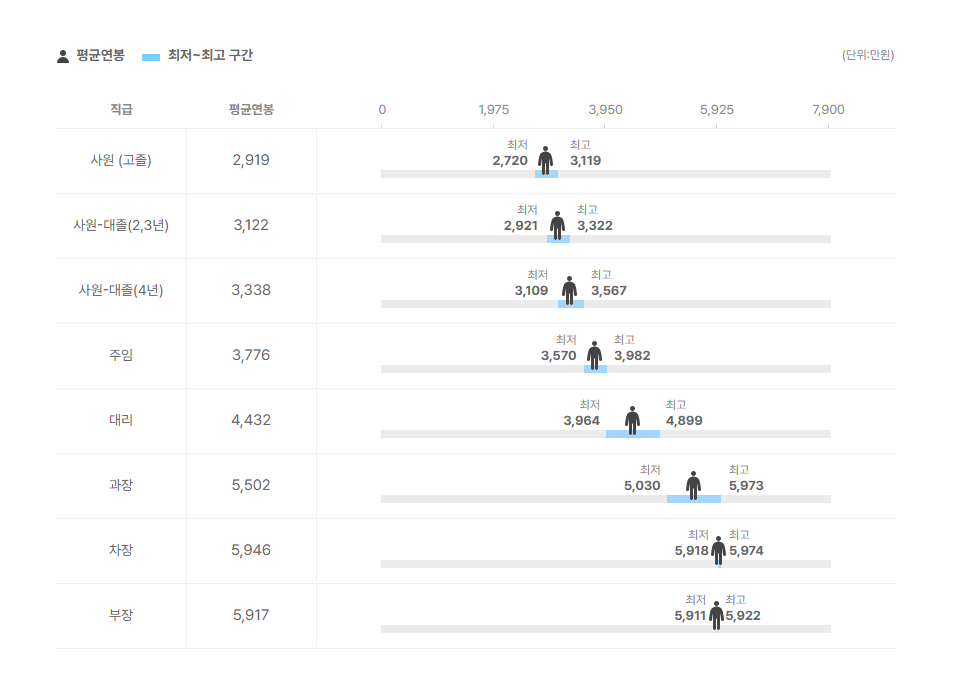Click the person icon in 대리 row
This screenshot has width=953, height=696.
(632, 420)
